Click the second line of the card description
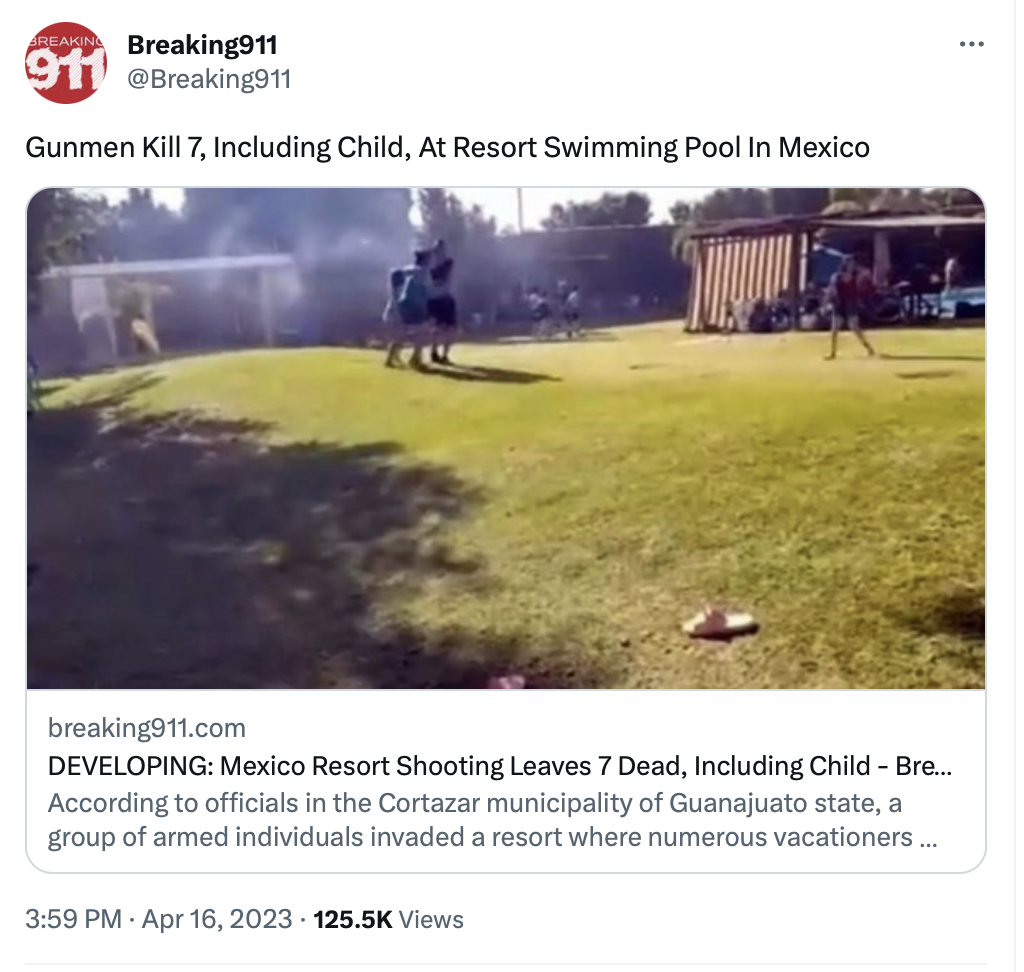Image resolution: width=1024 pixels, height=972 pixels. (492, 837)
